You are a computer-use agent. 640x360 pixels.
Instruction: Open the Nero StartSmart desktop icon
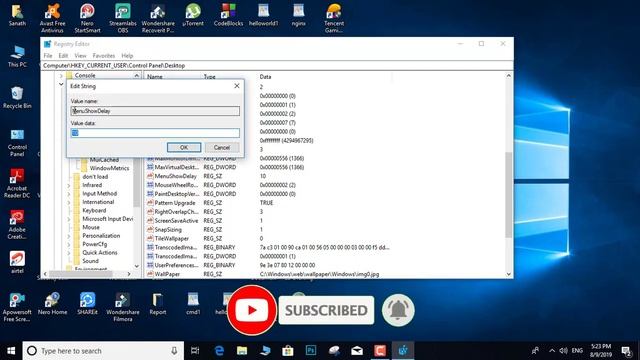tap(87, 18)
